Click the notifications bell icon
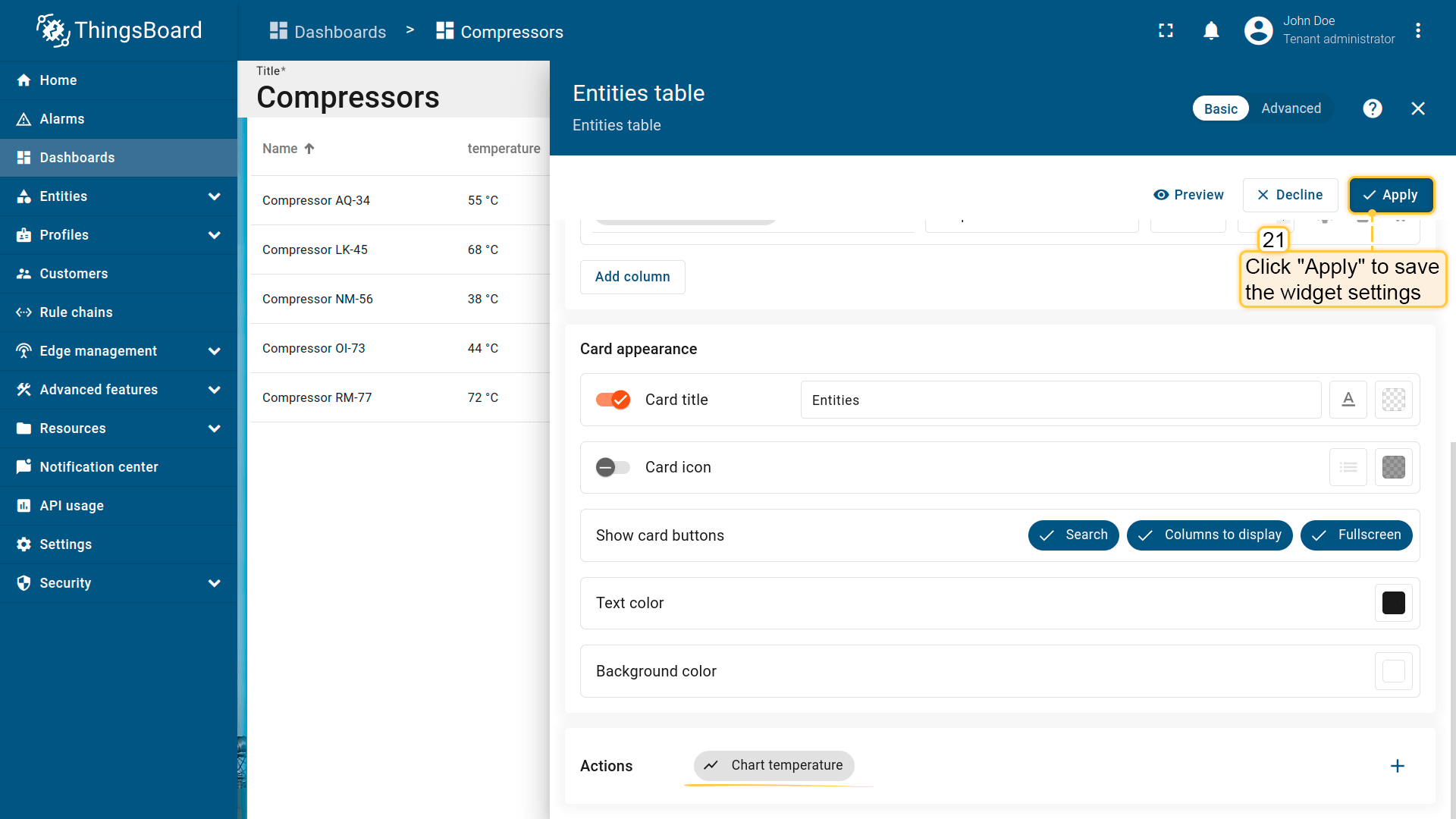 1211,30
